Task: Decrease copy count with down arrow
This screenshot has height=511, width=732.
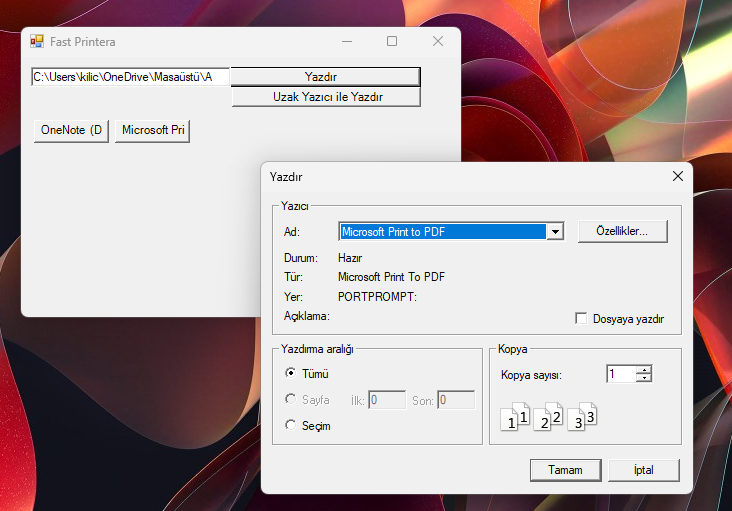Action: (x=644, y=378)
